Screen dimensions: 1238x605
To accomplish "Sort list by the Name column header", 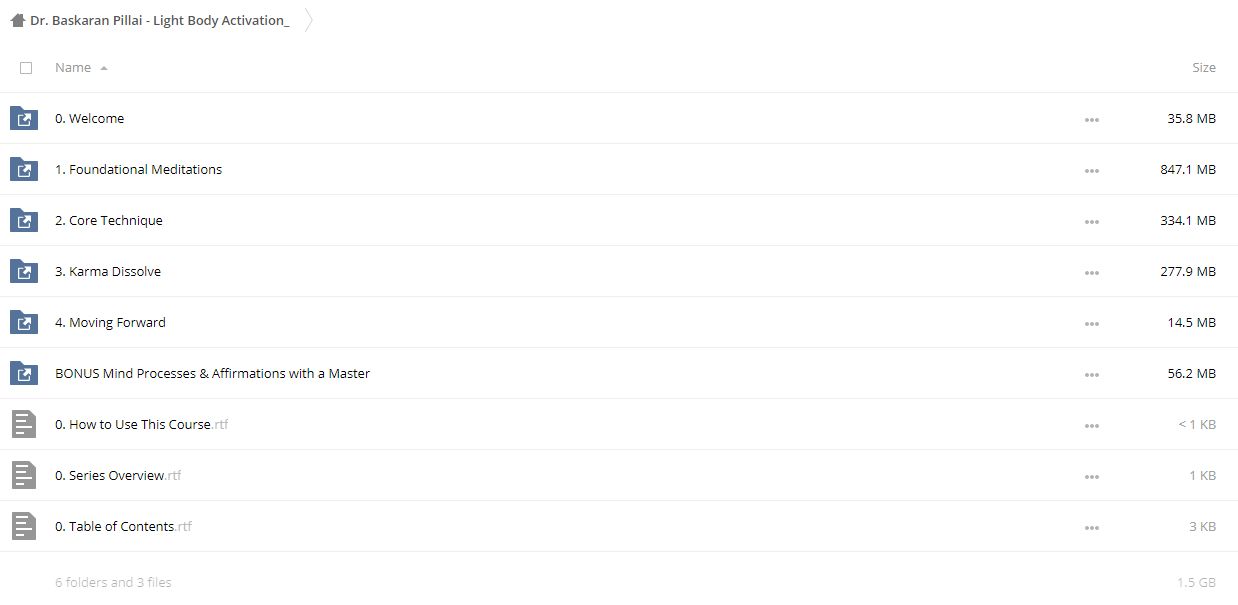I will [73, 67].
